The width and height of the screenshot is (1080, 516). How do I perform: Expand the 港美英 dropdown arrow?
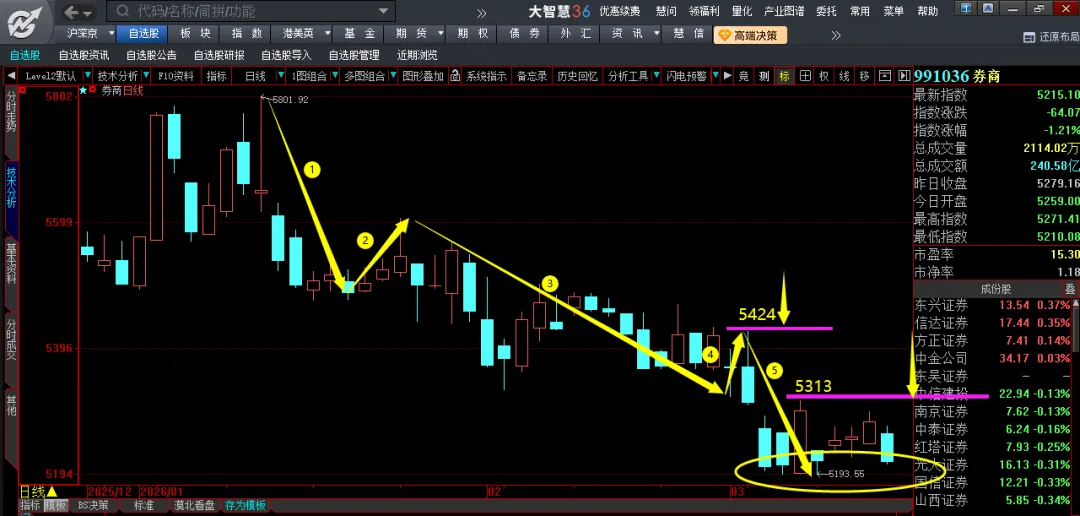pyautogui.click(x=327, y=33)
